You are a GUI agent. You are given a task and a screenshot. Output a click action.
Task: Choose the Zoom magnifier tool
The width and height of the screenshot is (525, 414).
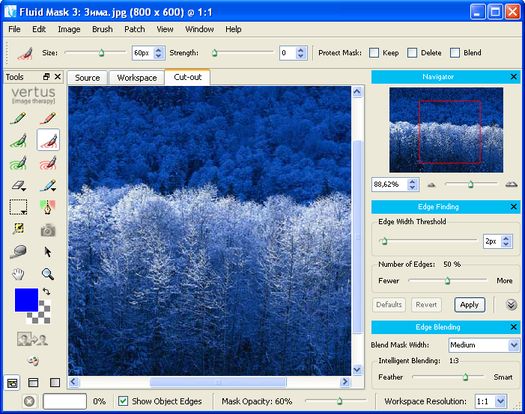pos(48,274)
